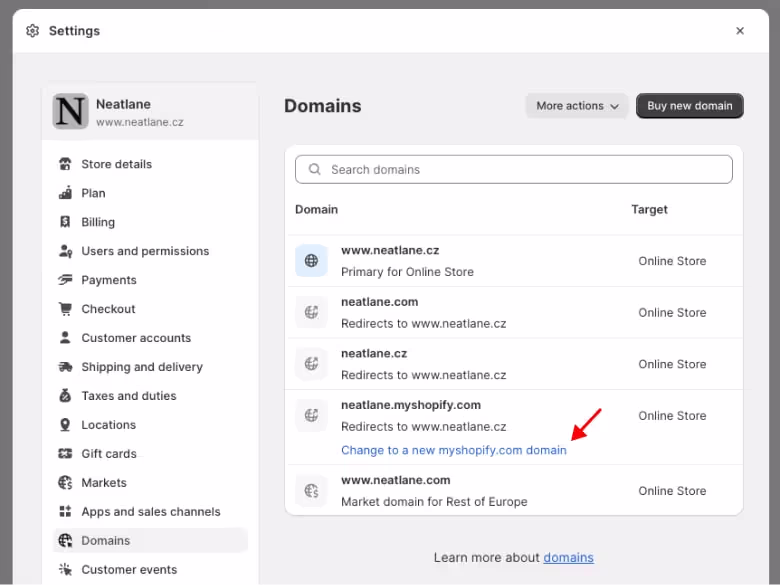The width and height of the screenshot is (780, 585).
Task: Click the search magnifier icon
Action: click(x=314, y=170)
